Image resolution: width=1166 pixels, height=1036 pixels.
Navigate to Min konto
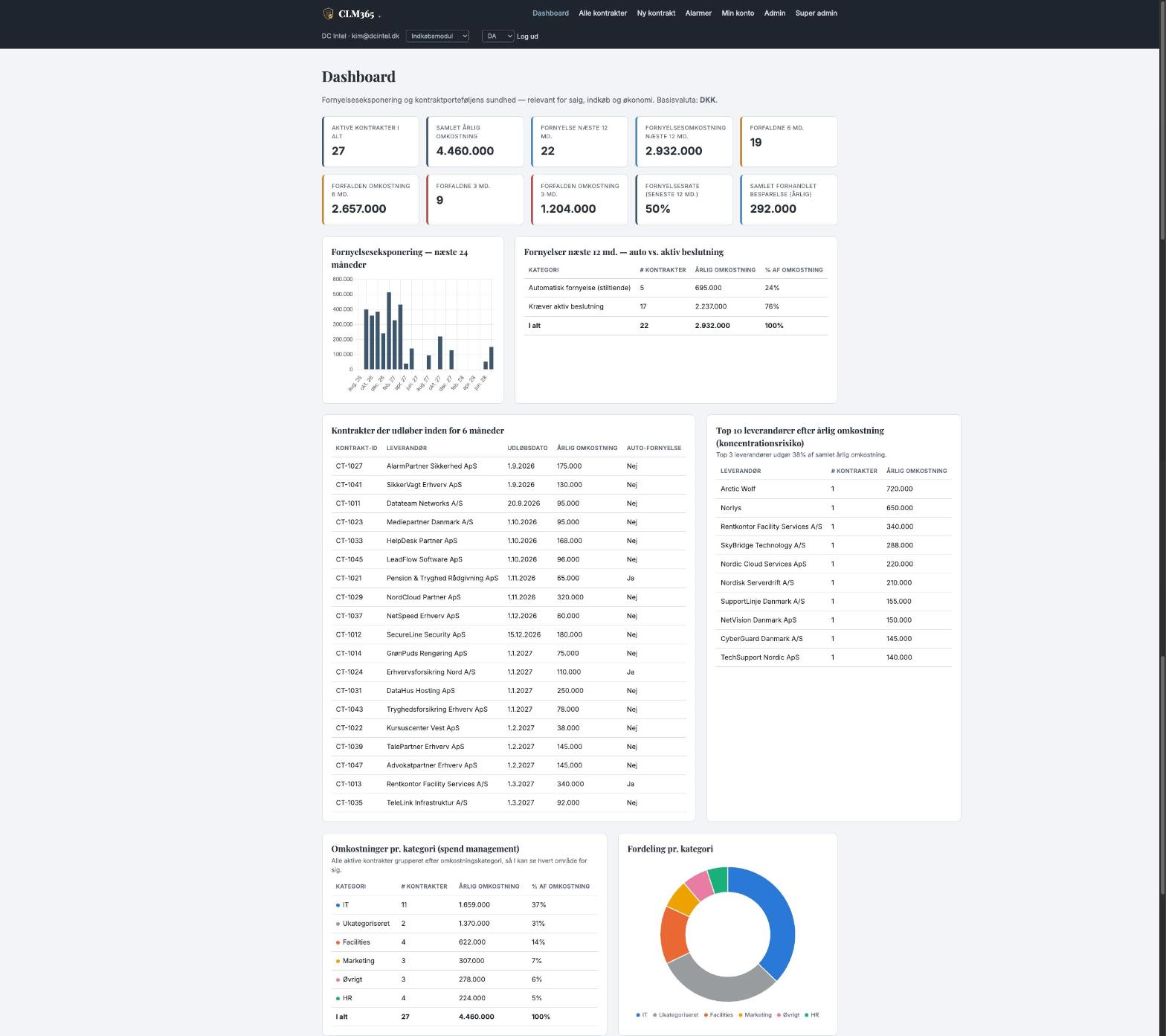(738, 13)
